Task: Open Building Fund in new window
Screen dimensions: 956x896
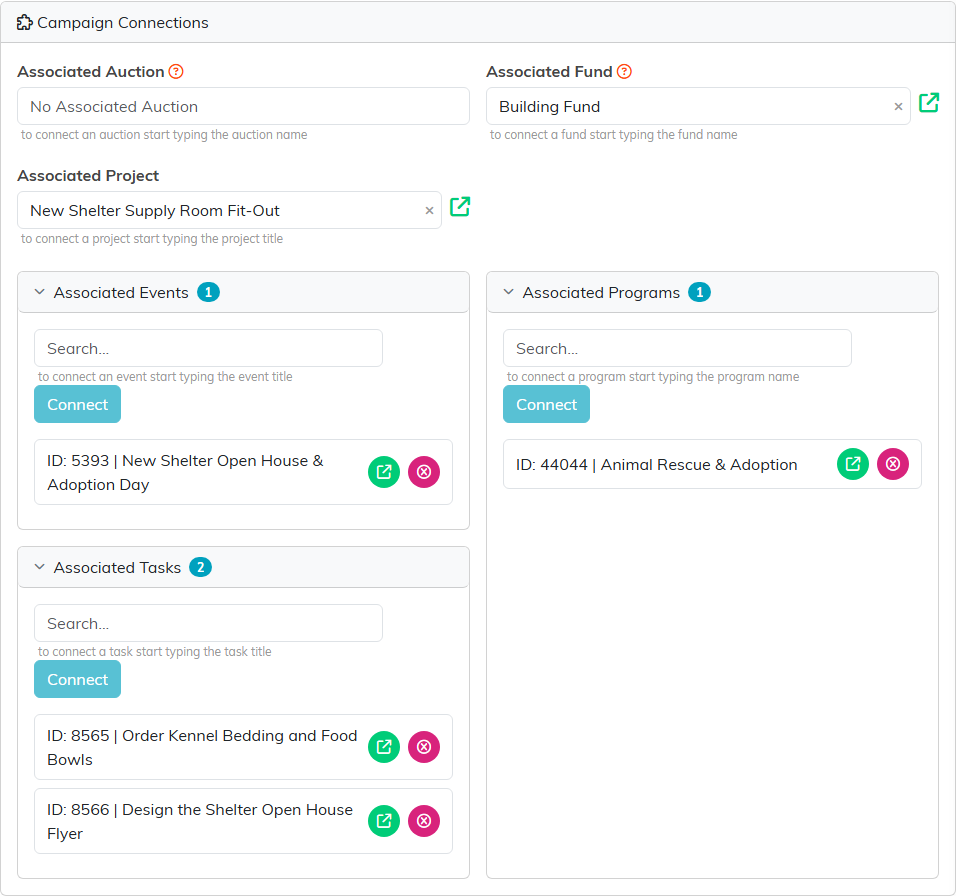Action: (929, 102)
